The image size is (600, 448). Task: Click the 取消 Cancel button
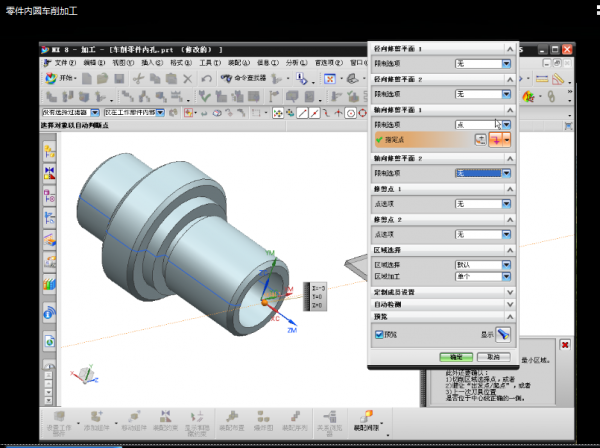[494, 357]
